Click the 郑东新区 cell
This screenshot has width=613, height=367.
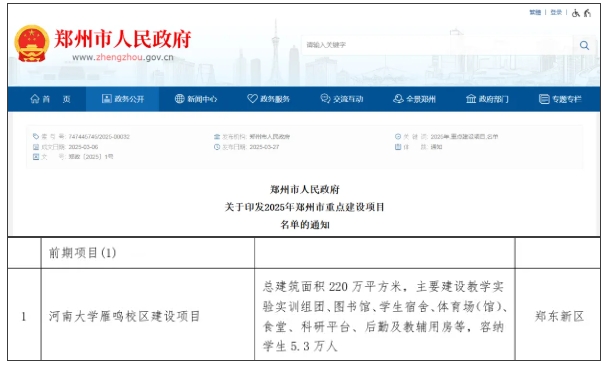558,315
